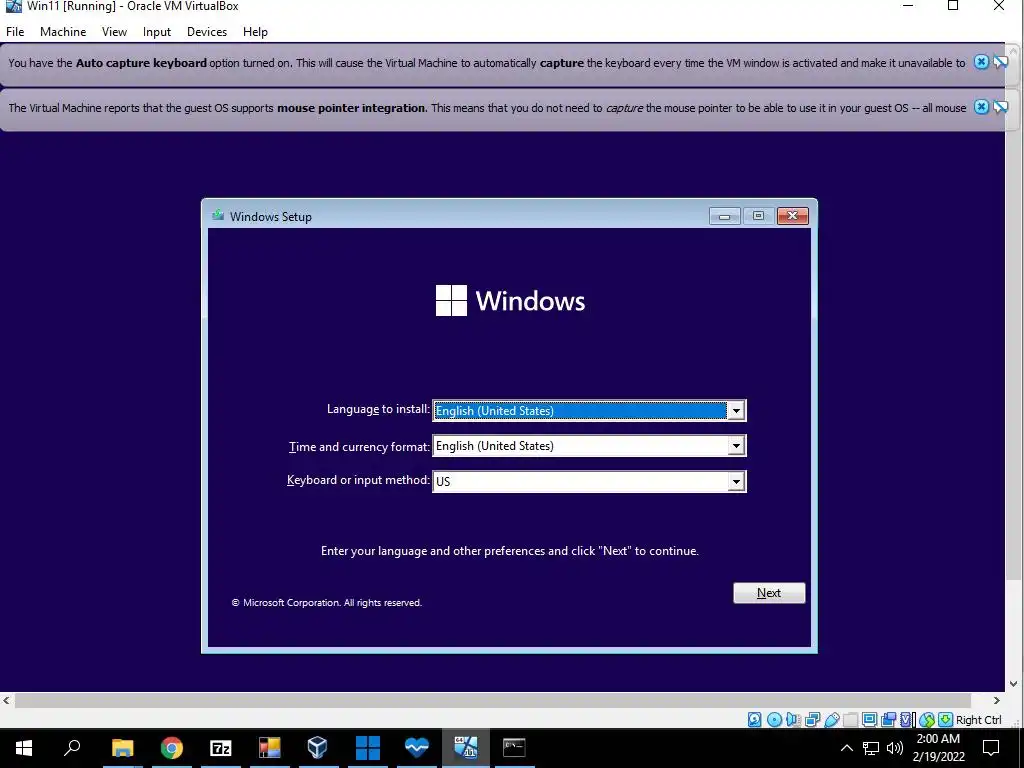The width and height of the screenshot is (1024, 768).
Task: Click the USB devices indicator in status bar
Action: [831, 720]
